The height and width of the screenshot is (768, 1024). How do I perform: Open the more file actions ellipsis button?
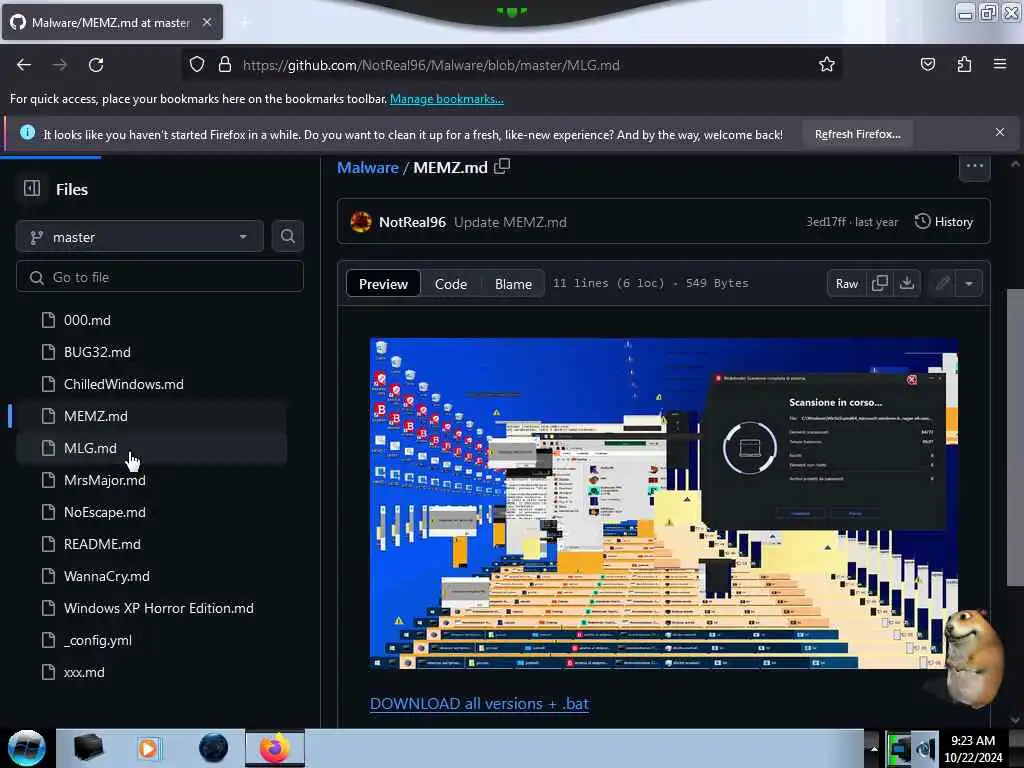(x=975, y=166)
